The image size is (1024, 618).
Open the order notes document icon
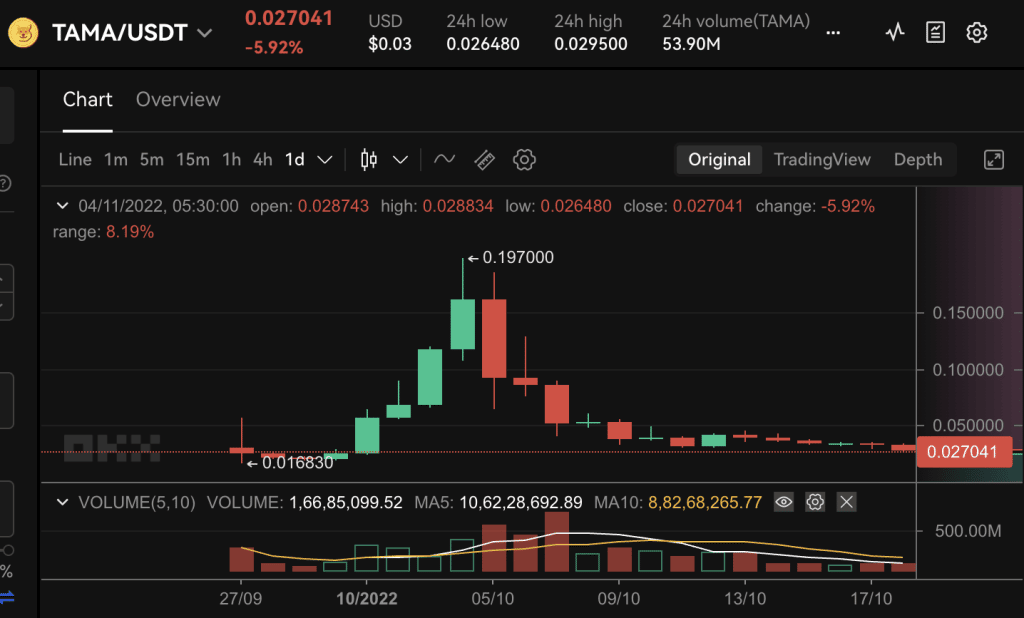point(935,33)
